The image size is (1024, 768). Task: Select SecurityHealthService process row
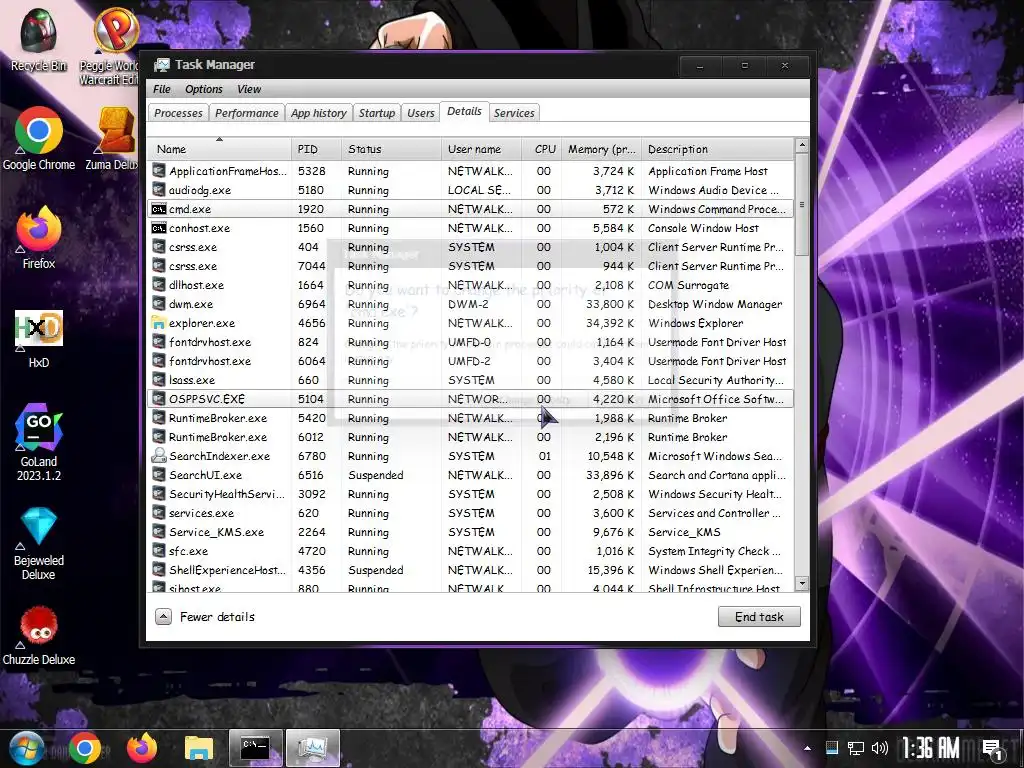[471, 494]
